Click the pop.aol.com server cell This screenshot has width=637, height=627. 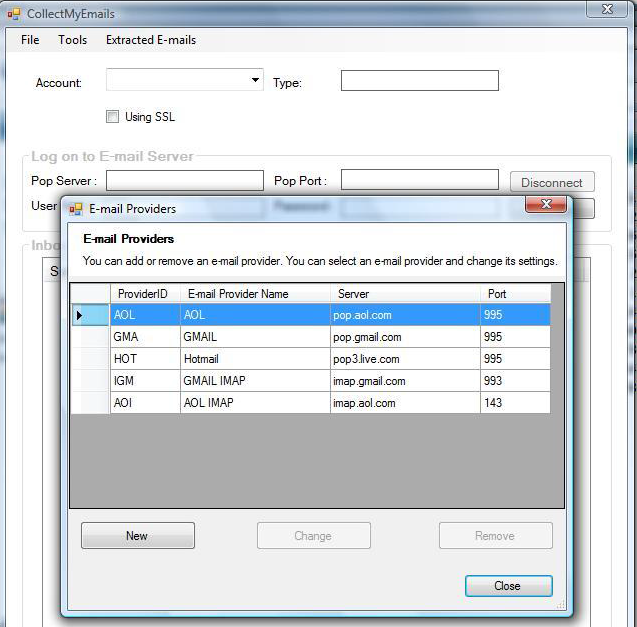tap(405, 315)
